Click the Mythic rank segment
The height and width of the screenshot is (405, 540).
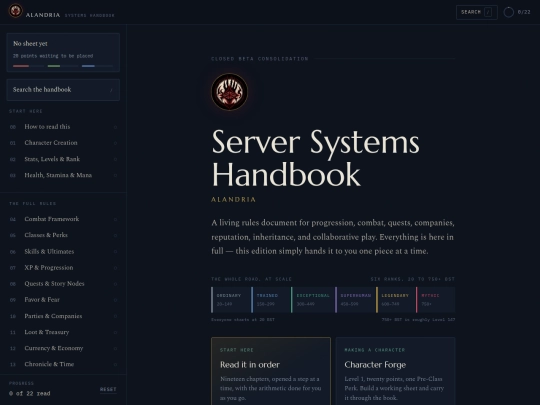point(436,300)
